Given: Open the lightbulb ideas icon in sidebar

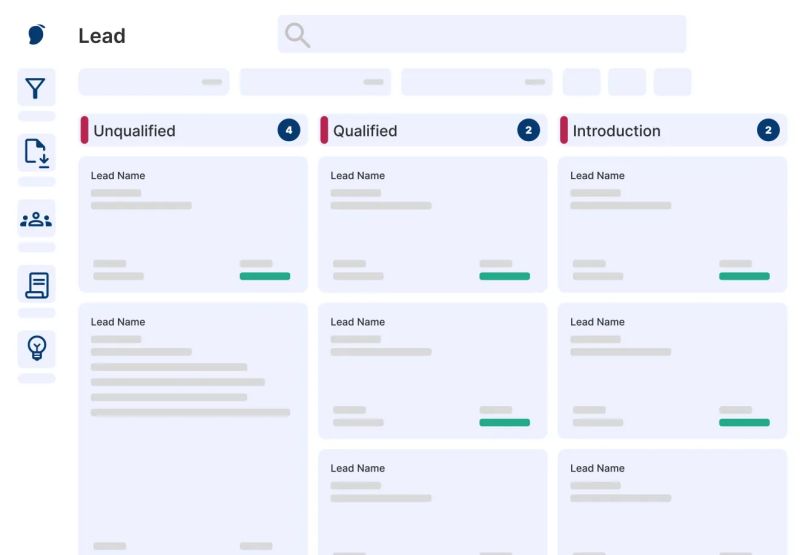Looking at the screenshot, I should coord(36,349).
